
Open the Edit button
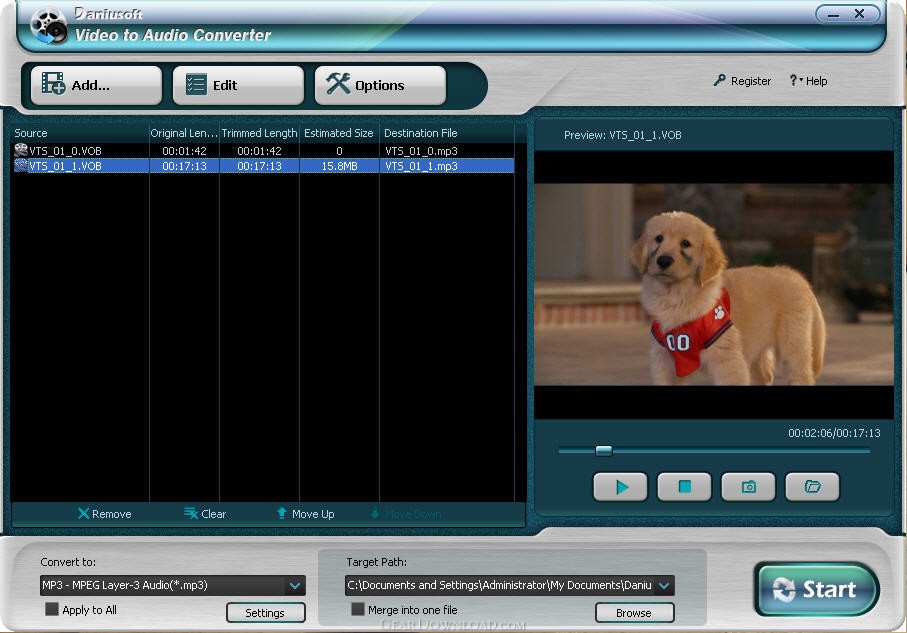tap(238, 85)
